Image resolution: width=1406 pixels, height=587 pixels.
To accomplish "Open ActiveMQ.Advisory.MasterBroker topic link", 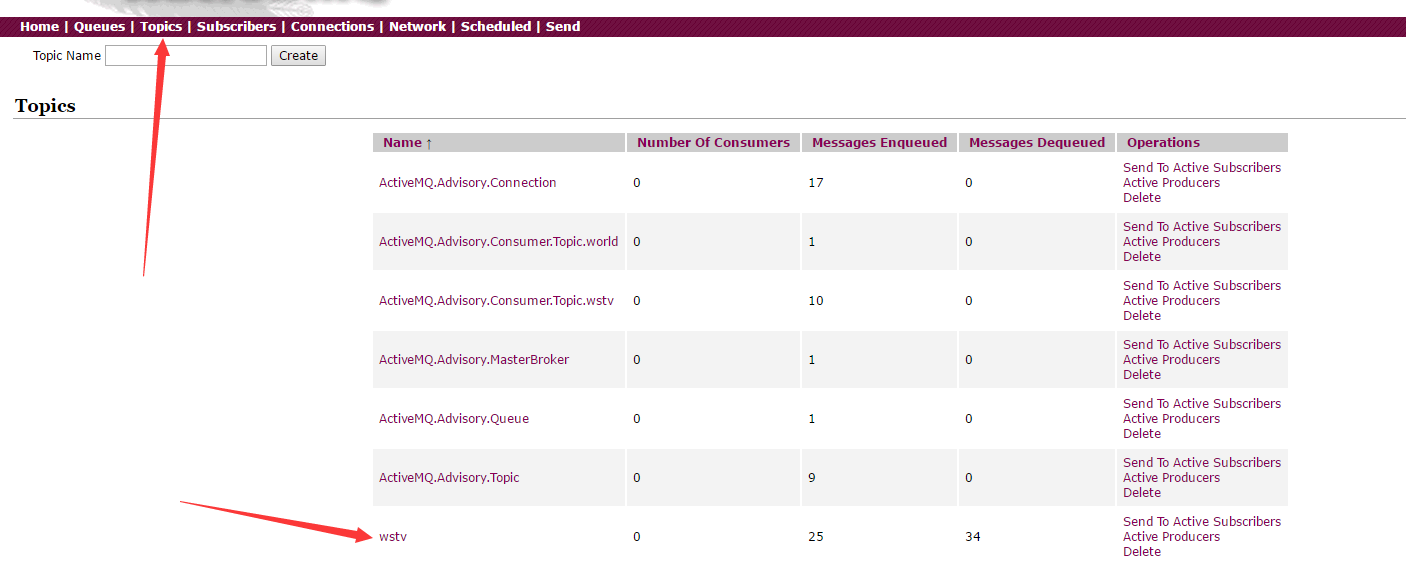I will pyautogui.click(x=473, y=360).
